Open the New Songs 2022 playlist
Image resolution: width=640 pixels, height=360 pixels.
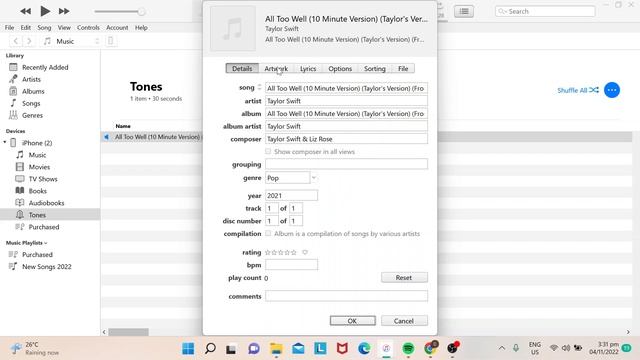(47, 267)
